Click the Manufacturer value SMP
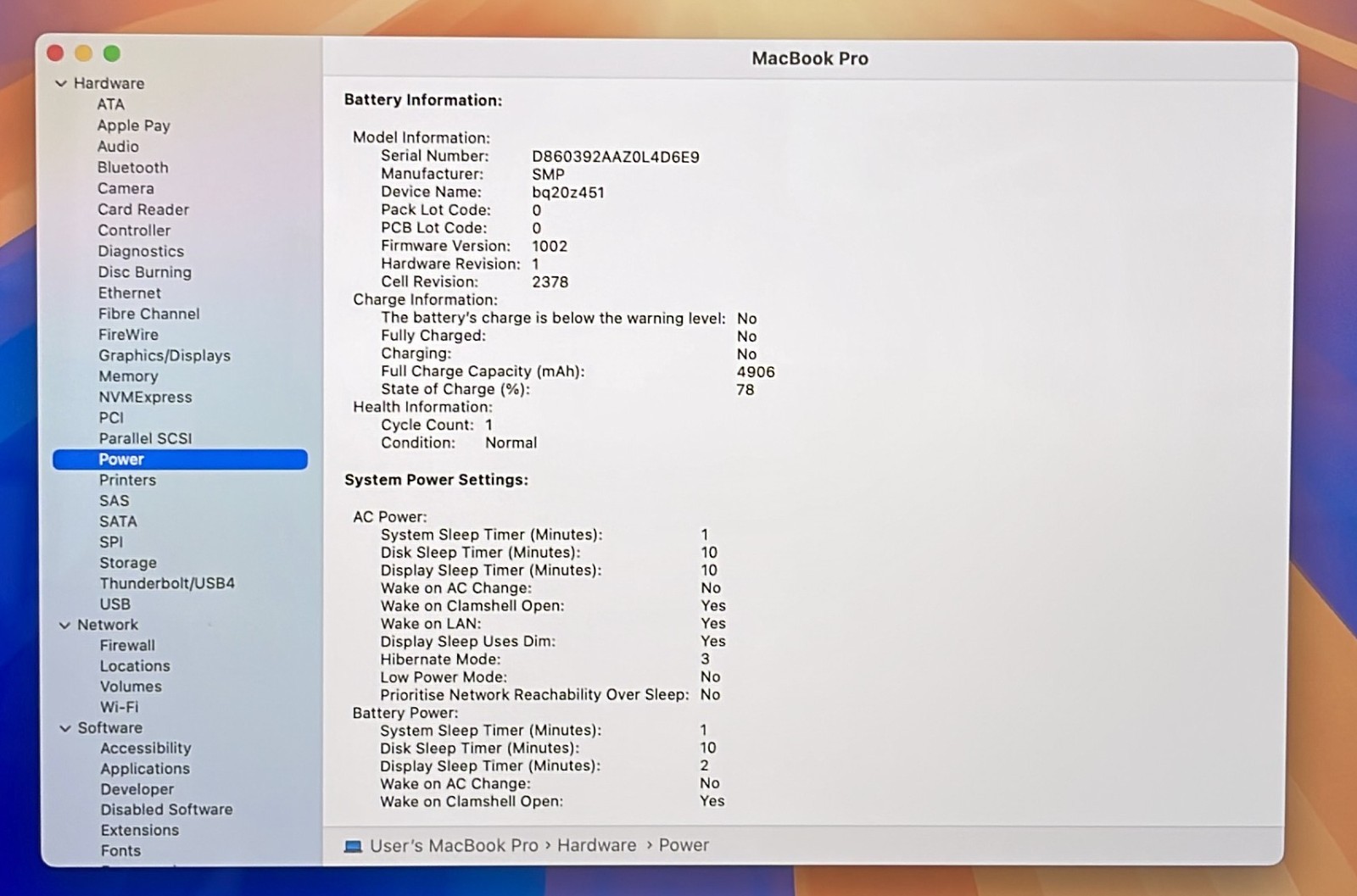Screen dimensions: 1357x896 click(548, 174)
